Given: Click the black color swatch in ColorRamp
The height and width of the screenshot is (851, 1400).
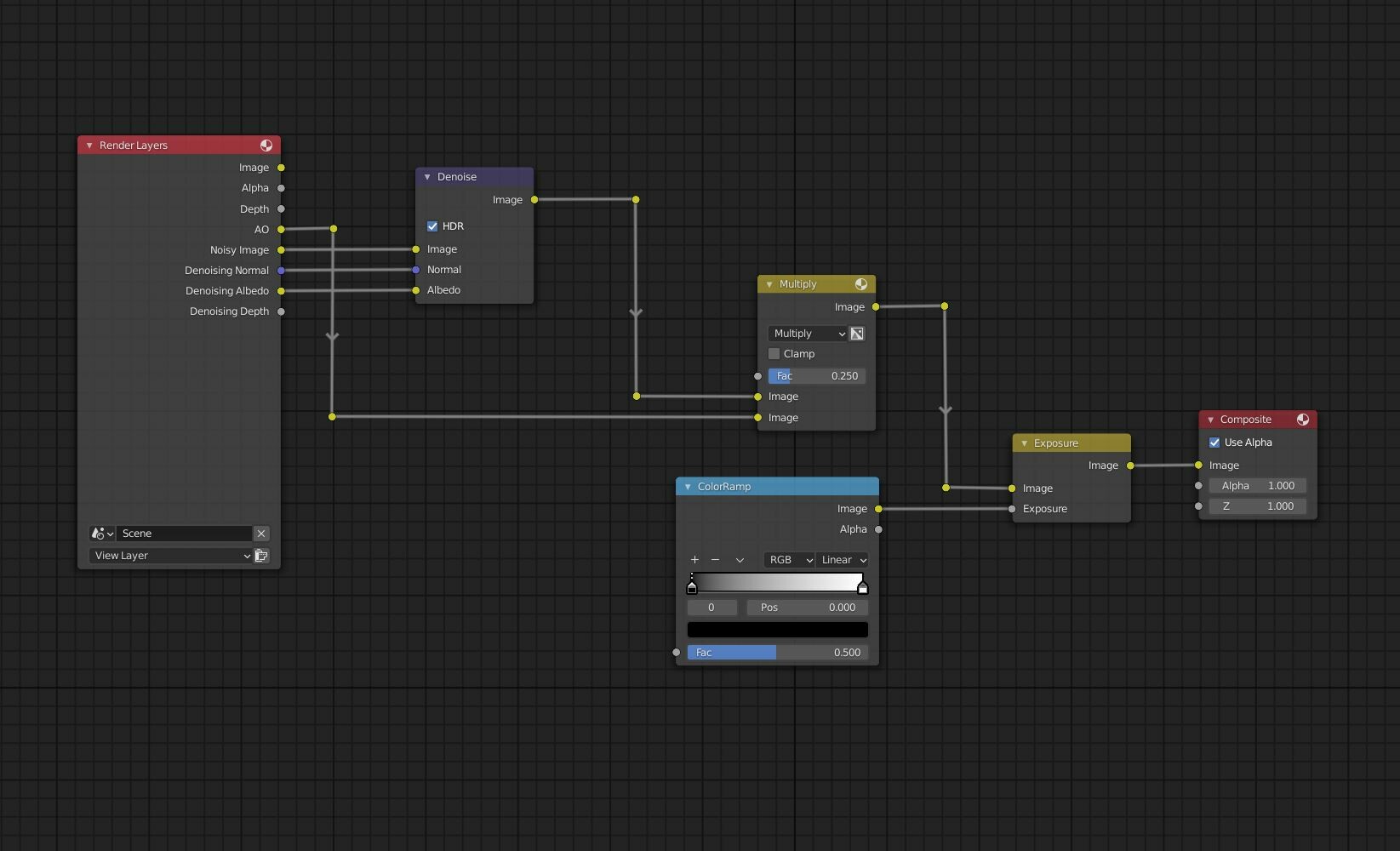Looking at the screenshot, I should point(778,630).
